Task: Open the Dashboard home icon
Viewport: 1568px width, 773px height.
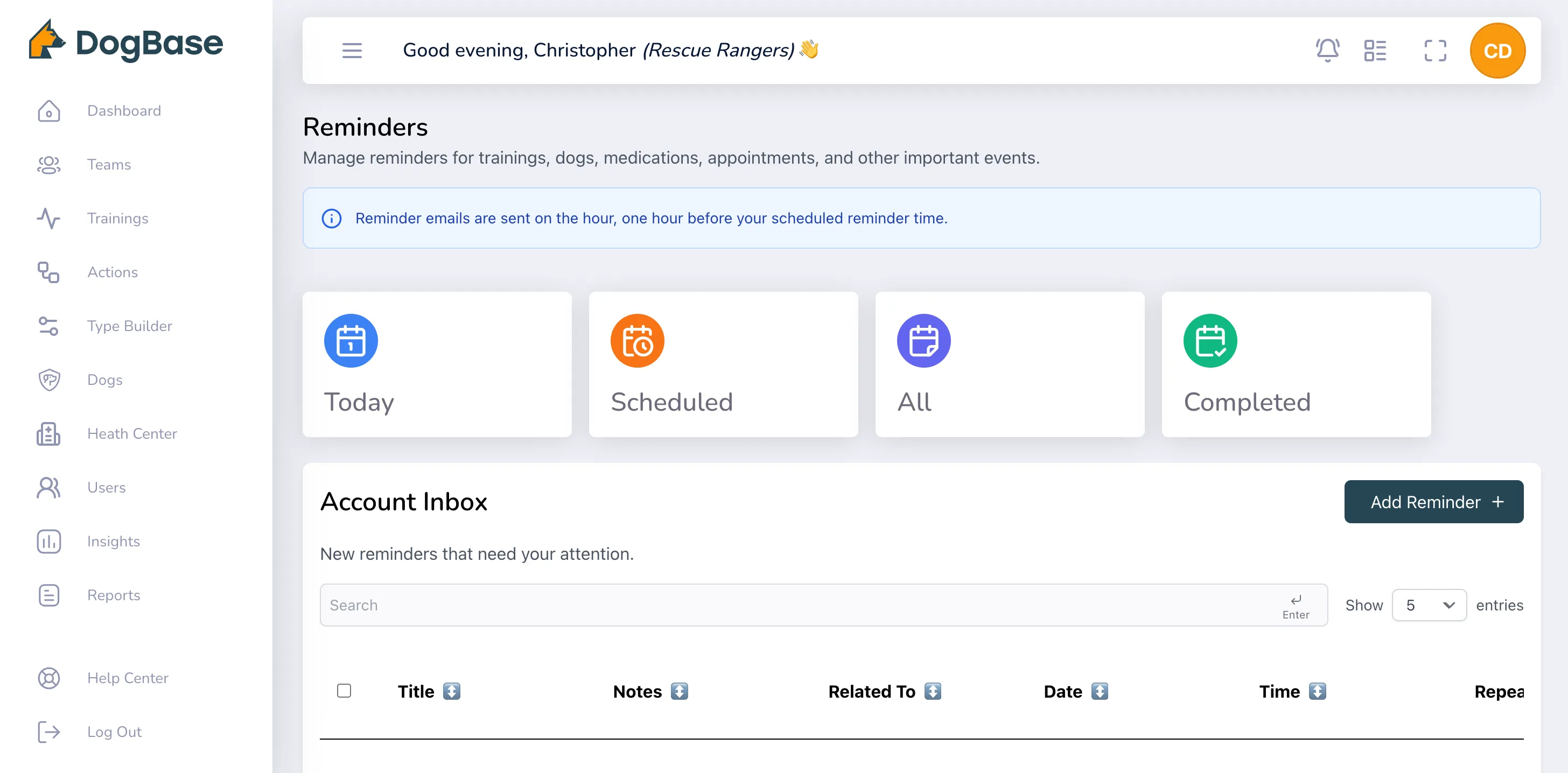Action: (x=48, y=111)
